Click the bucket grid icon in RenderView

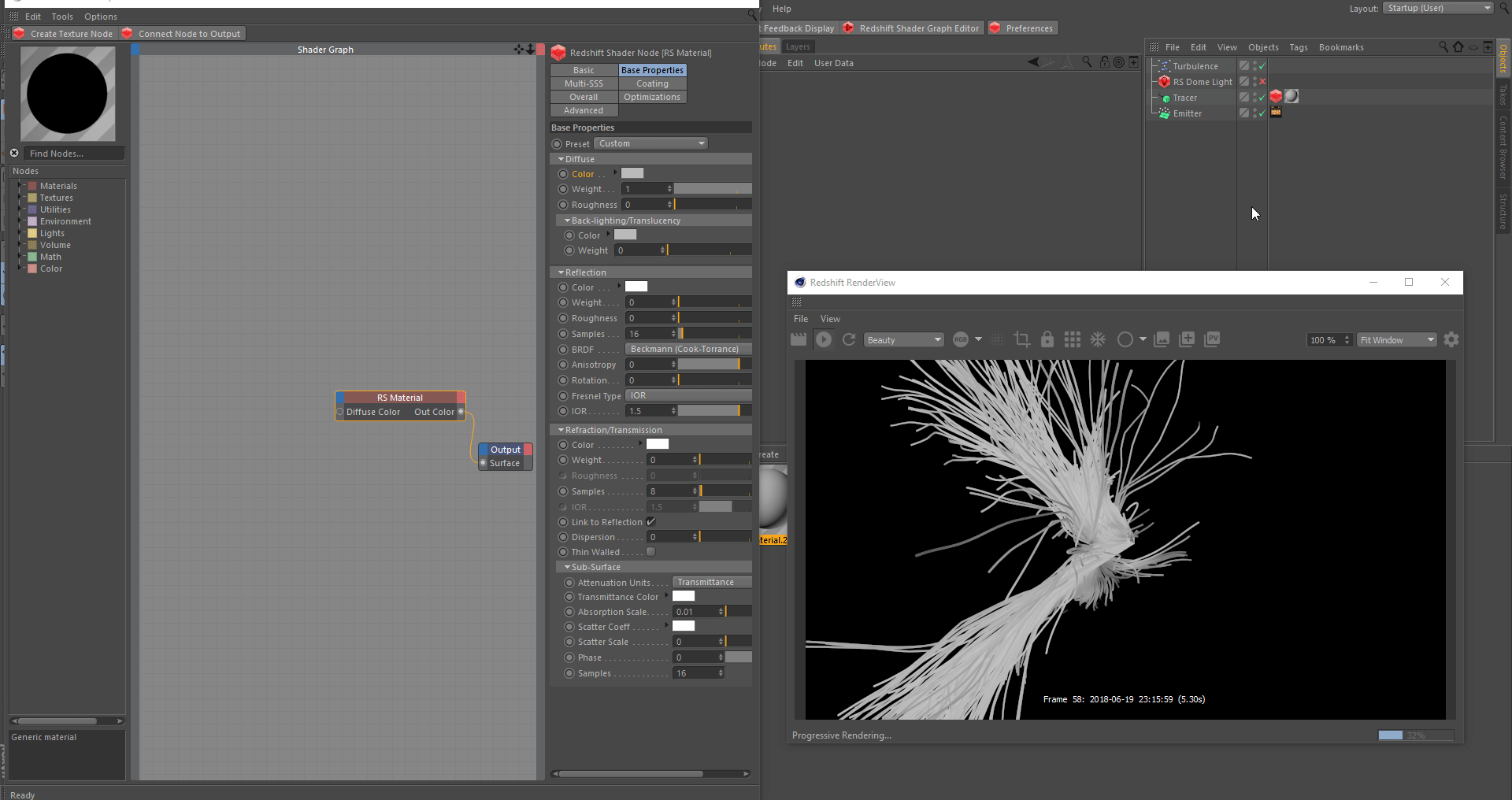tap(1073, 339)
